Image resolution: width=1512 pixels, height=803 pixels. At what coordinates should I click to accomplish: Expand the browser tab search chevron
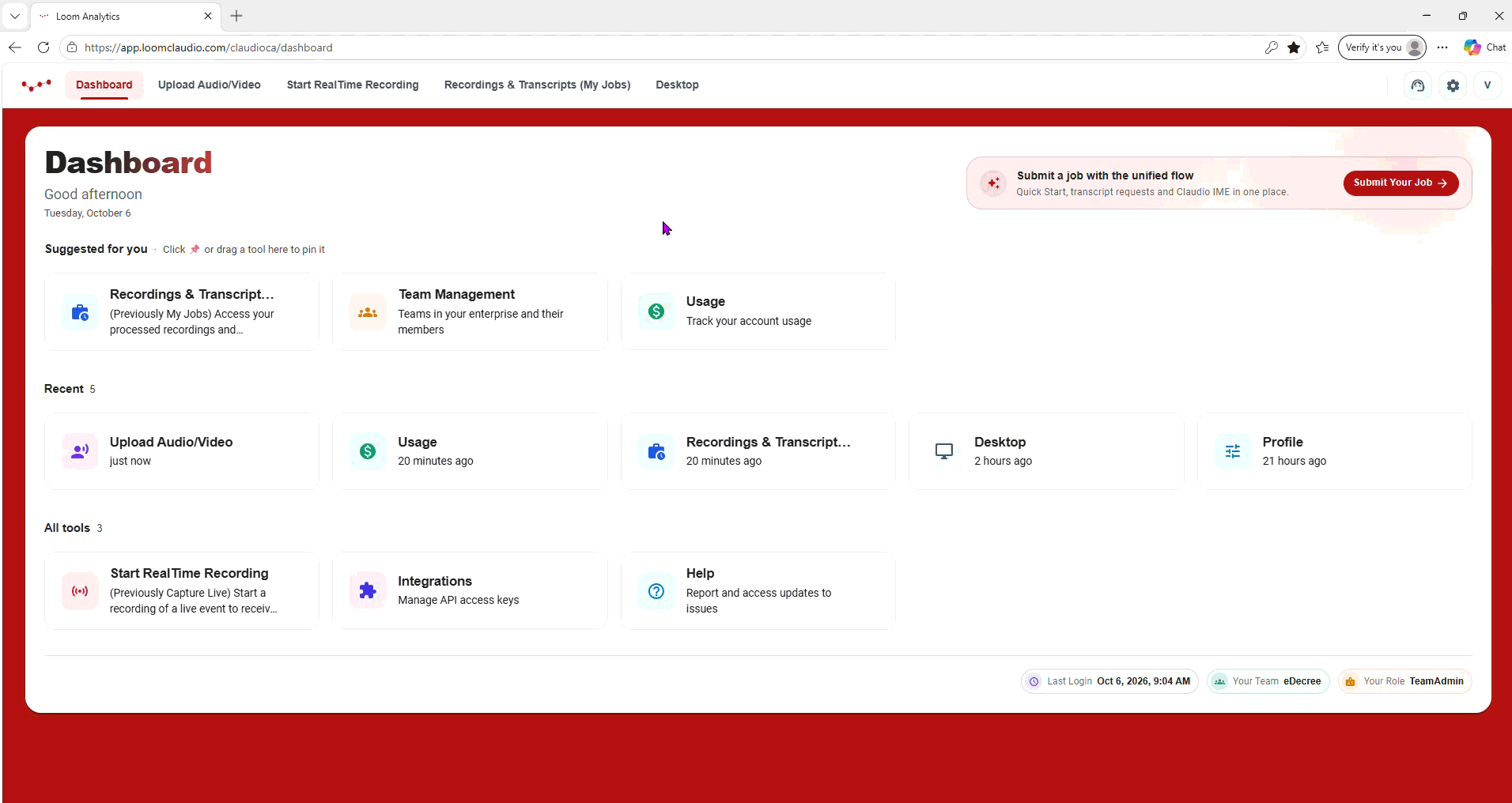click(x=15, y=16)
